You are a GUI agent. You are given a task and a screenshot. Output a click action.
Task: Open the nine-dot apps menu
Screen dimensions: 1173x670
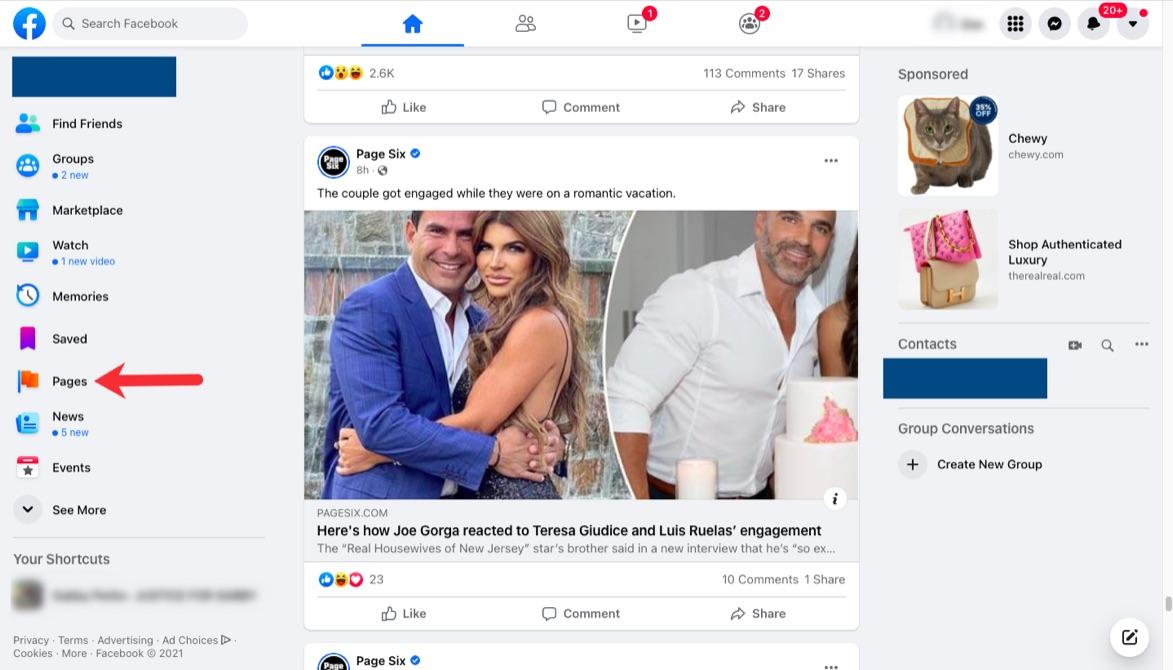pos(1015,24)
